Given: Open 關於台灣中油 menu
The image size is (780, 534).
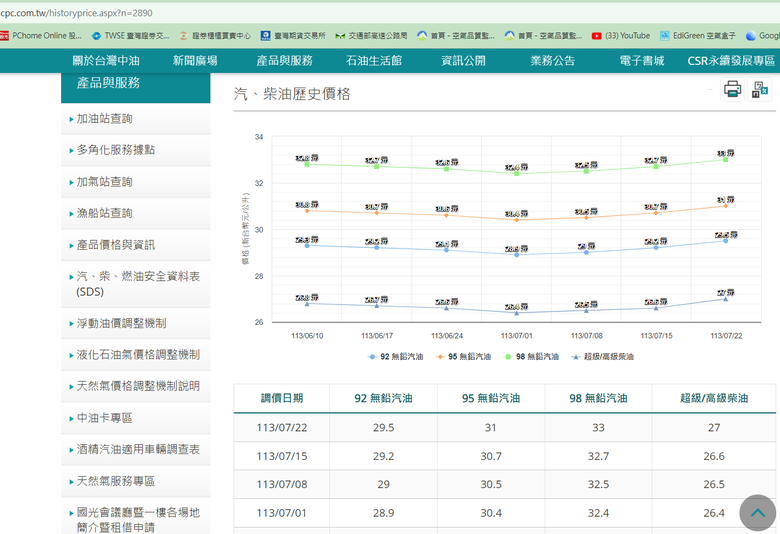Looking at the screenshot, I should [x=106, y=61].
